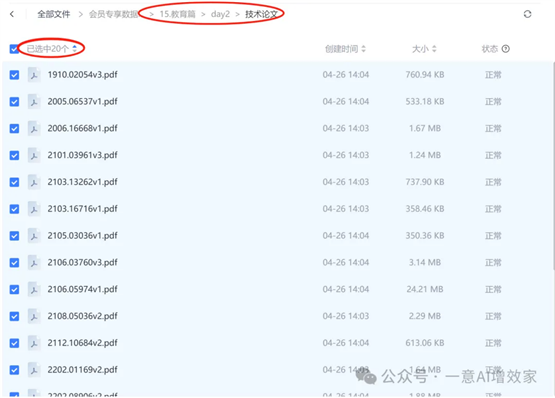Open file 2202.01169v2.pdf

pos(82,370)
